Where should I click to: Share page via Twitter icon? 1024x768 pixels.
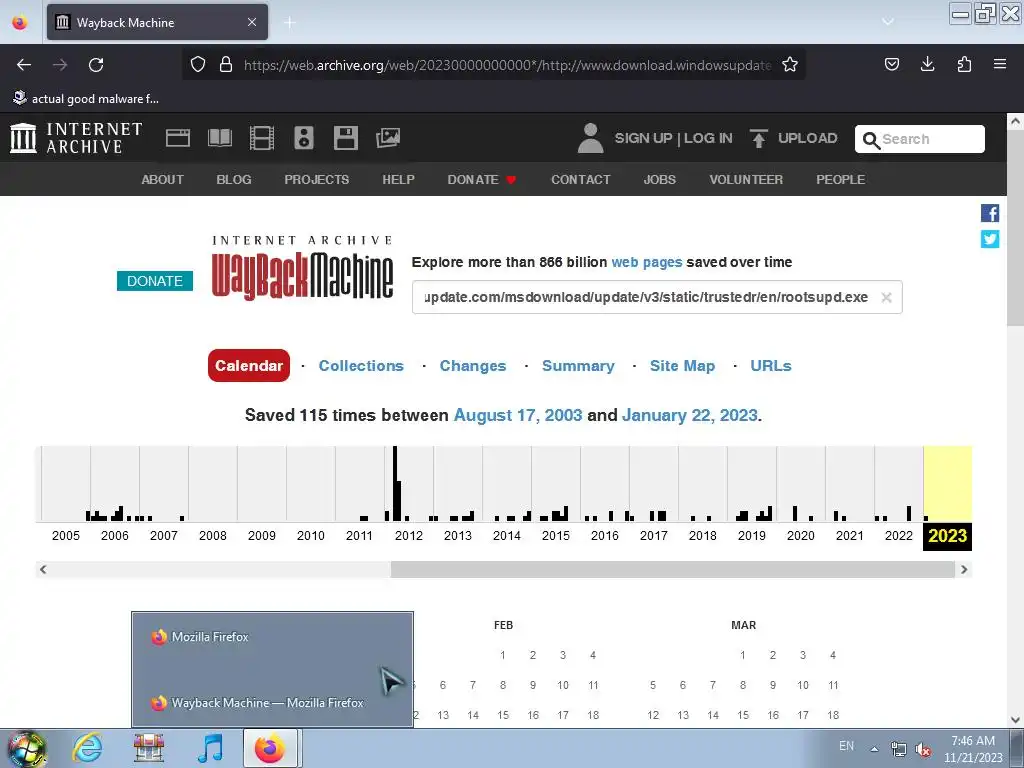989,239
